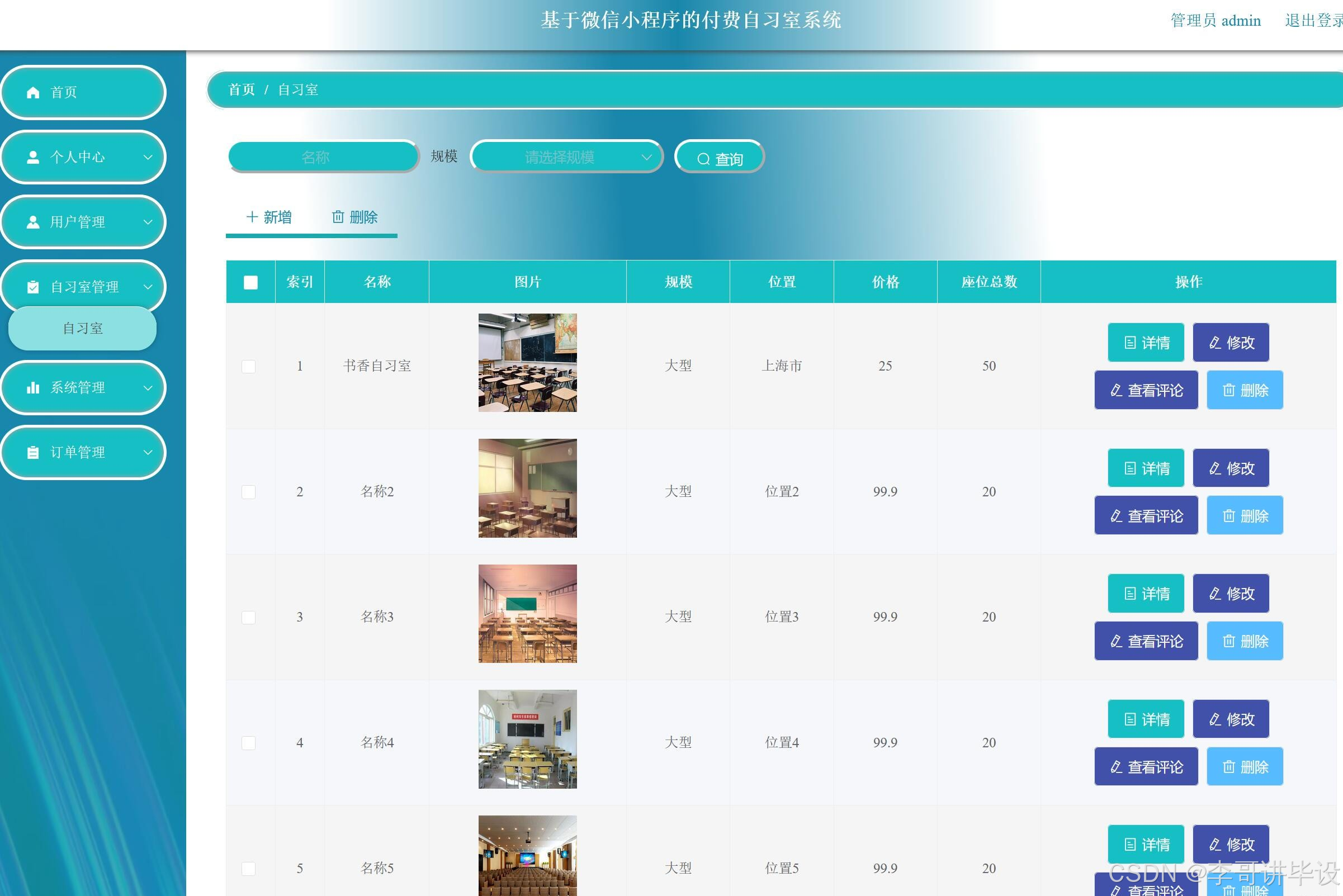Screen dimensions: 1343x896
Task: Select the checkbox for 名称3 row
Action: click(x=249, y=617)
